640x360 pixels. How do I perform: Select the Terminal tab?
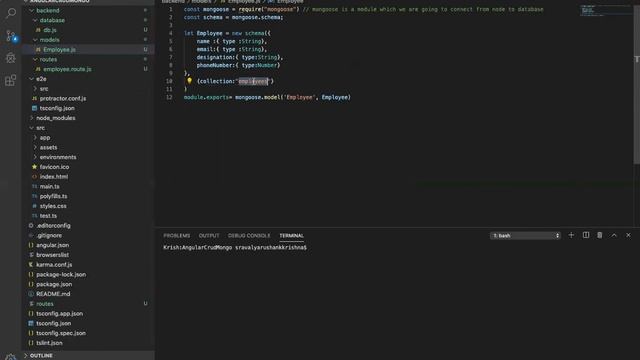click(291, 236)
